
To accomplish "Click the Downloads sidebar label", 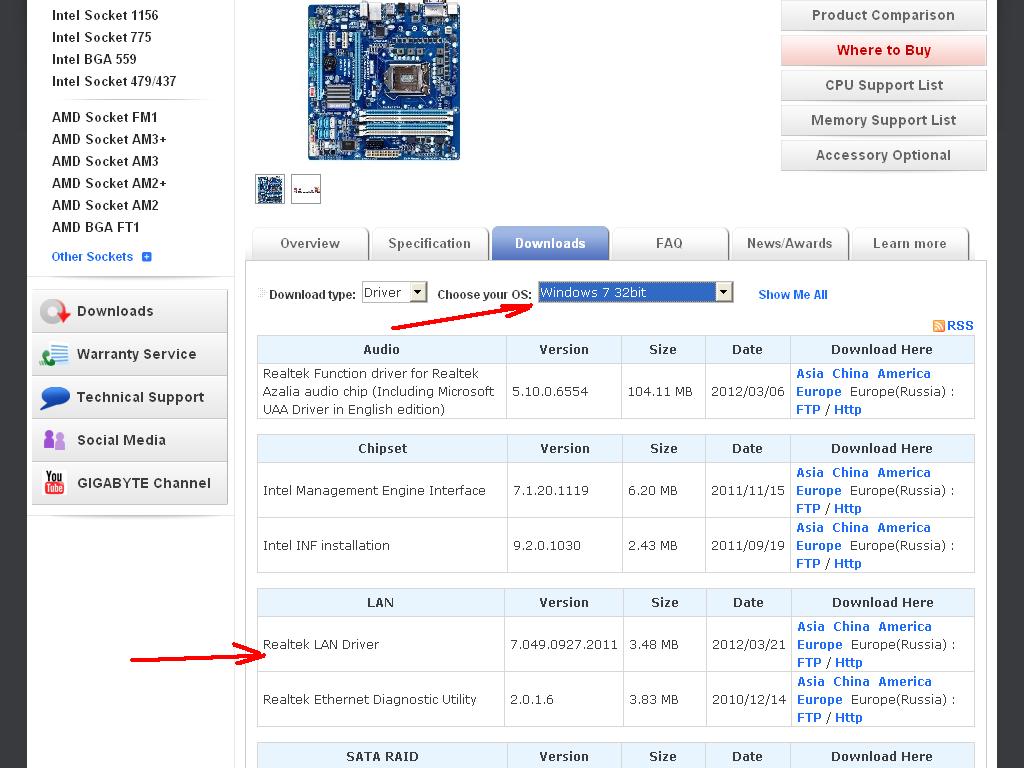I will click(x=116, y=312).
